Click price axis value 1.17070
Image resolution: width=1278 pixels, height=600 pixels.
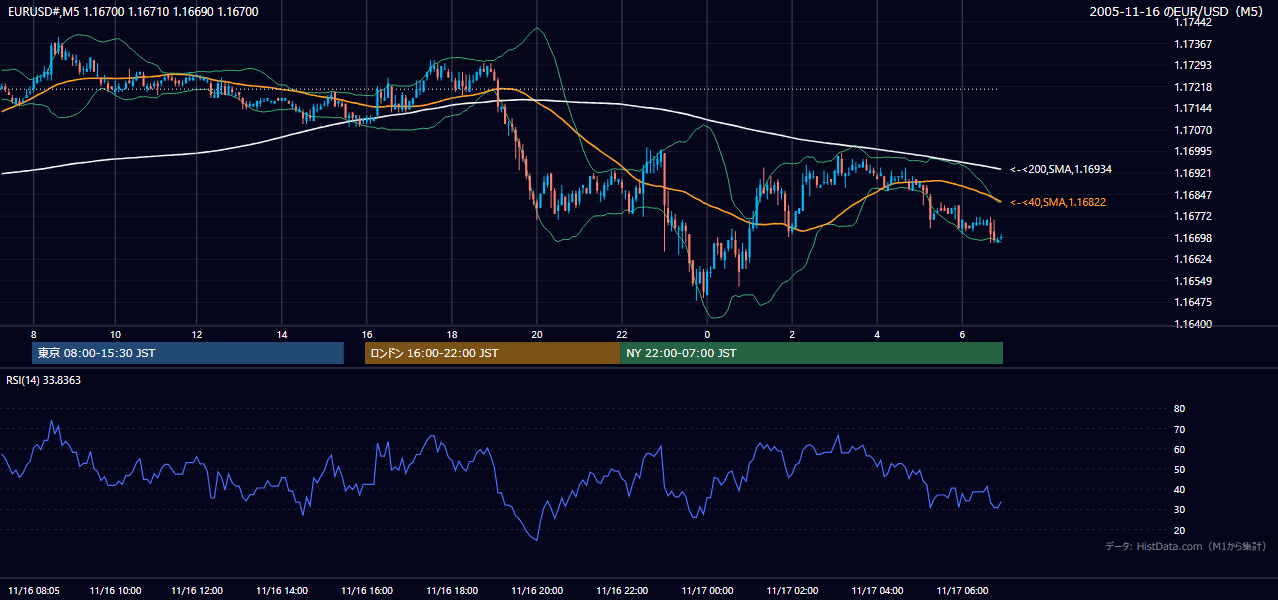[1192, 130]
